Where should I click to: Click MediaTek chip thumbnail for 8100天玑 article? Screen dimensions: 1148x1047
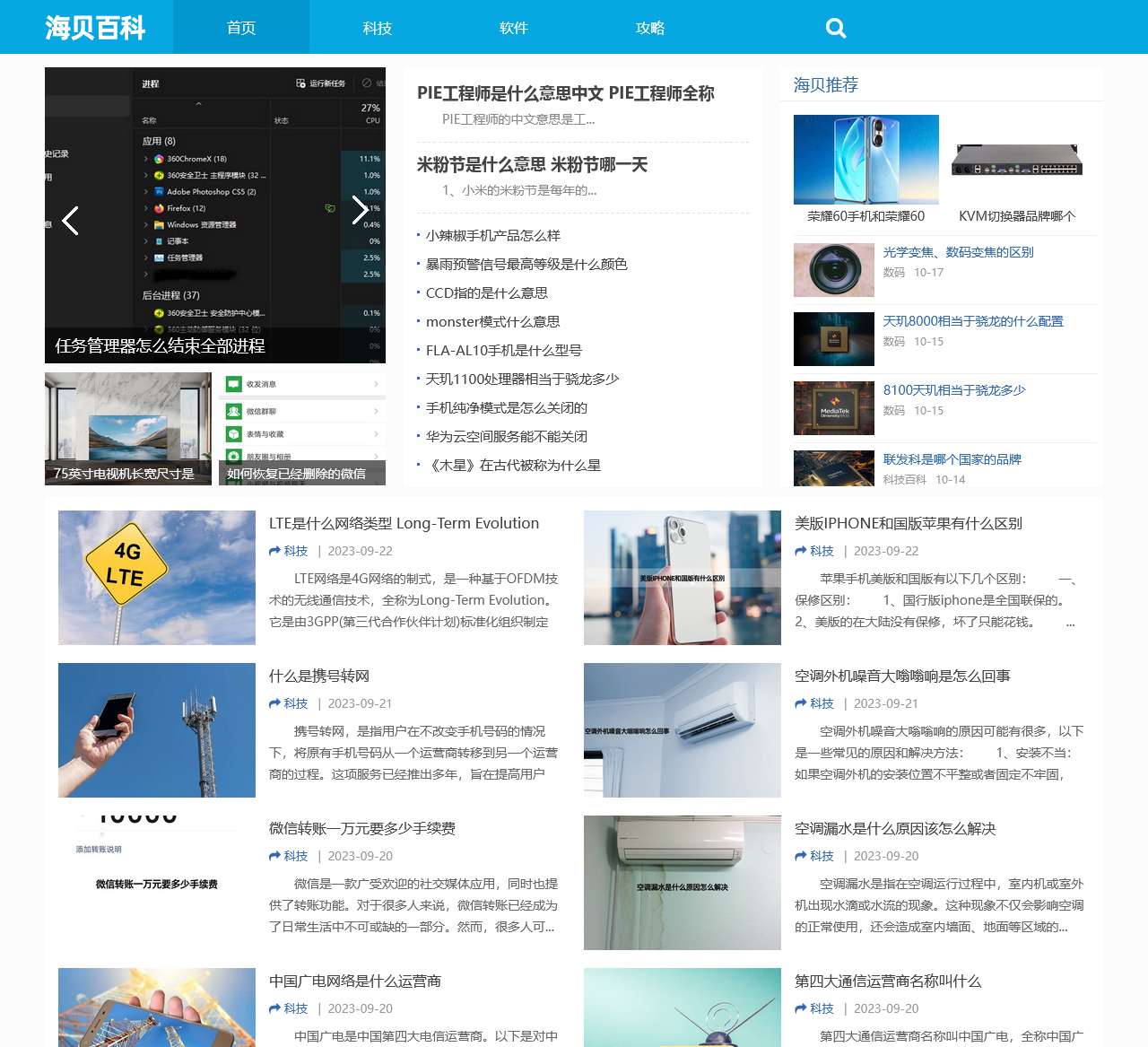(x=834, y=408)
